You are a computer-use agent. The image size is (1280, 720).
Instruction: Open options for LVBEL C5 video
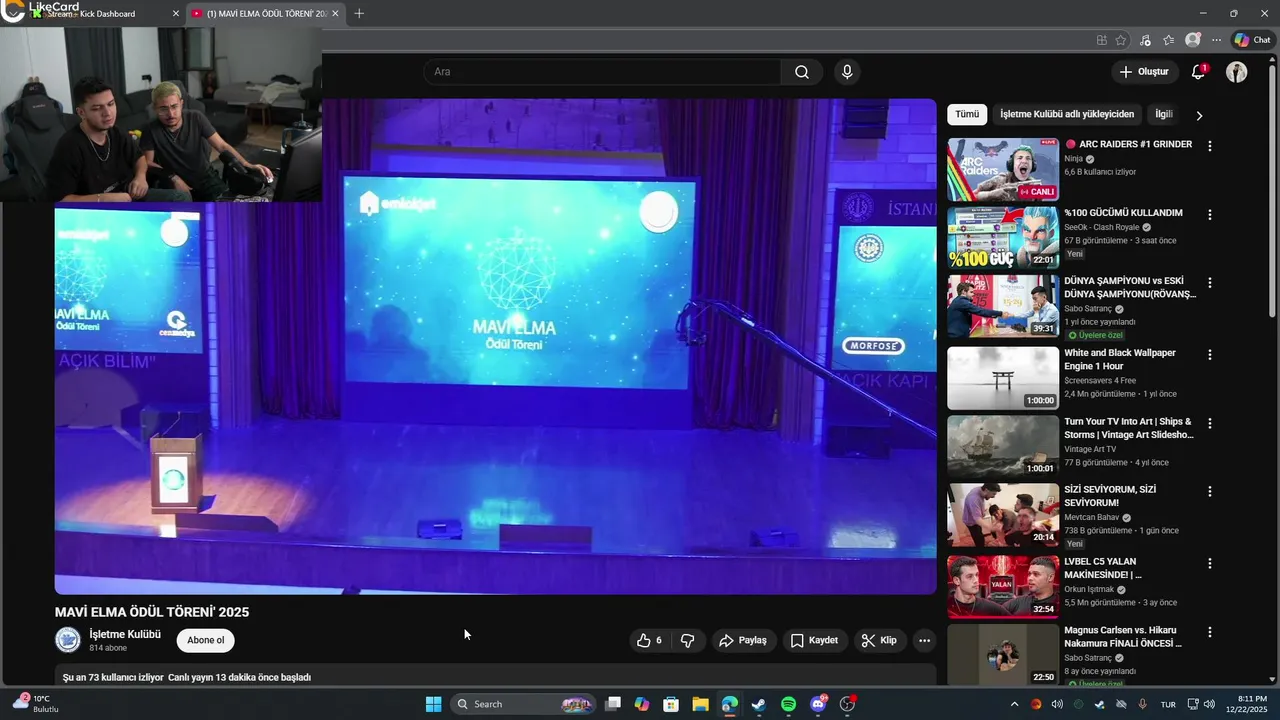[1210, 563]
